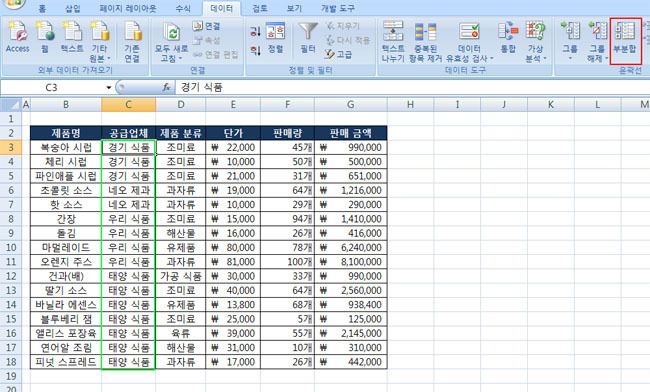This screenshot has height=392, width=650.
Task: Open the Group dropdown arrow
Action: click(570, 59)
